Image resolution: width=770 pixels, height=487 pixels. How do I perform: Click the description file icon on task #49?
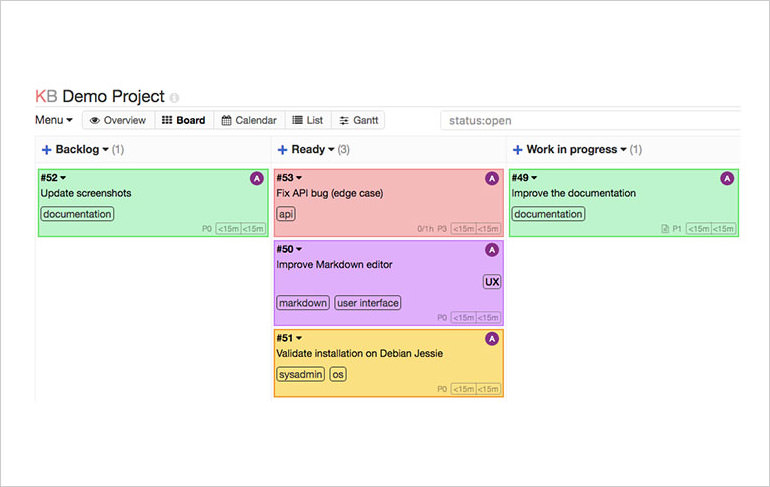665,229
